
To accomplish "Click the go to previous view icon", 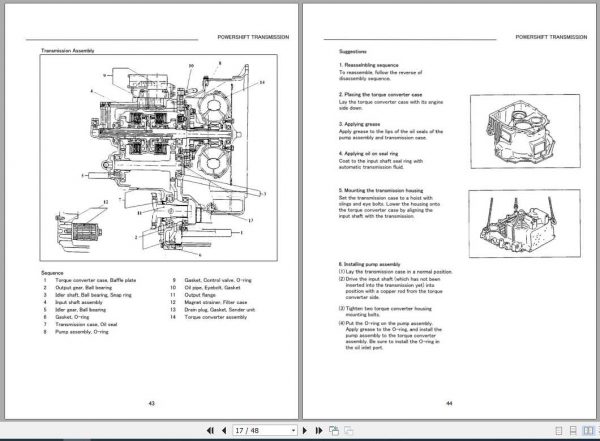I will point(334,431).
